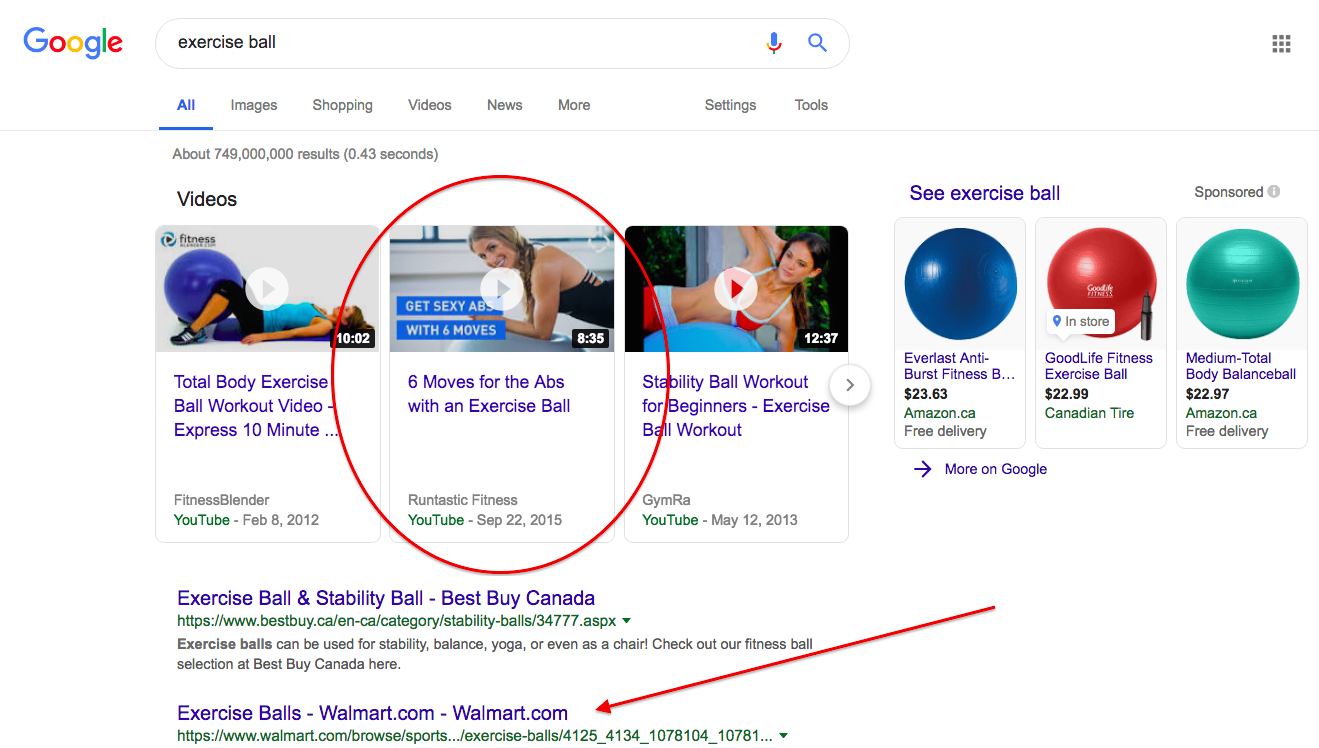Image resolution: width=1319 pixels, height=748 pixels.
Task: Open the Everlast Anti-Burst Fitness Ball listing
Action: click(x=960, y=366)
